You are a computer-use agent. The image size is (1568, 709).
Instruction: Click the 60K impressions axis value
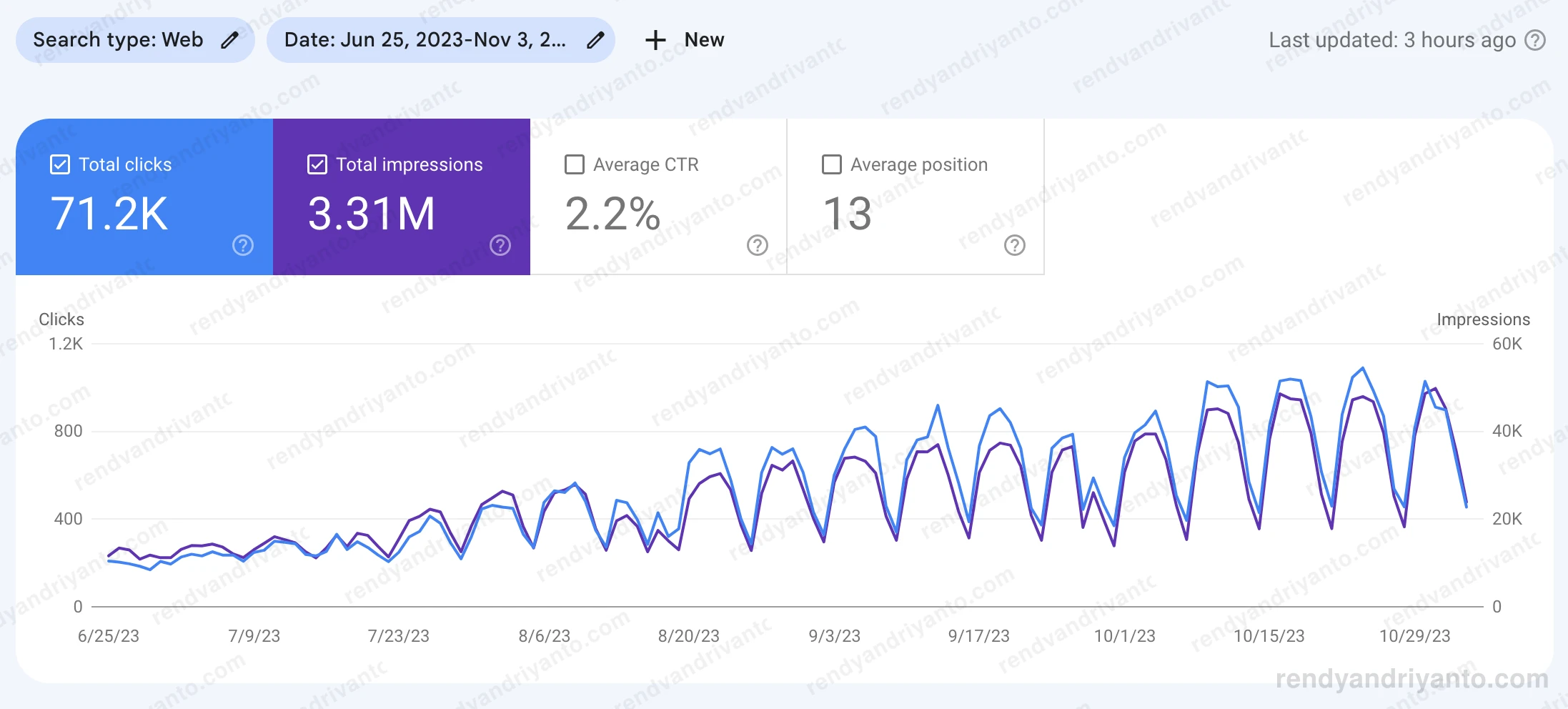pos(1507,344)
